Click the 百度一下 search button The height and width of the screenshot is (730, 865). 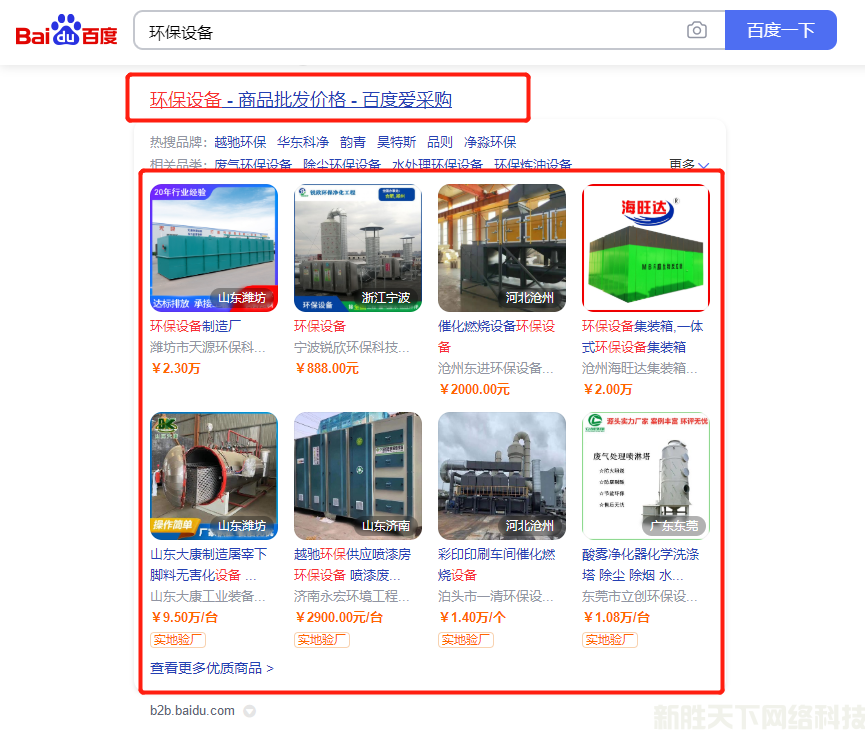click(780, 31)
